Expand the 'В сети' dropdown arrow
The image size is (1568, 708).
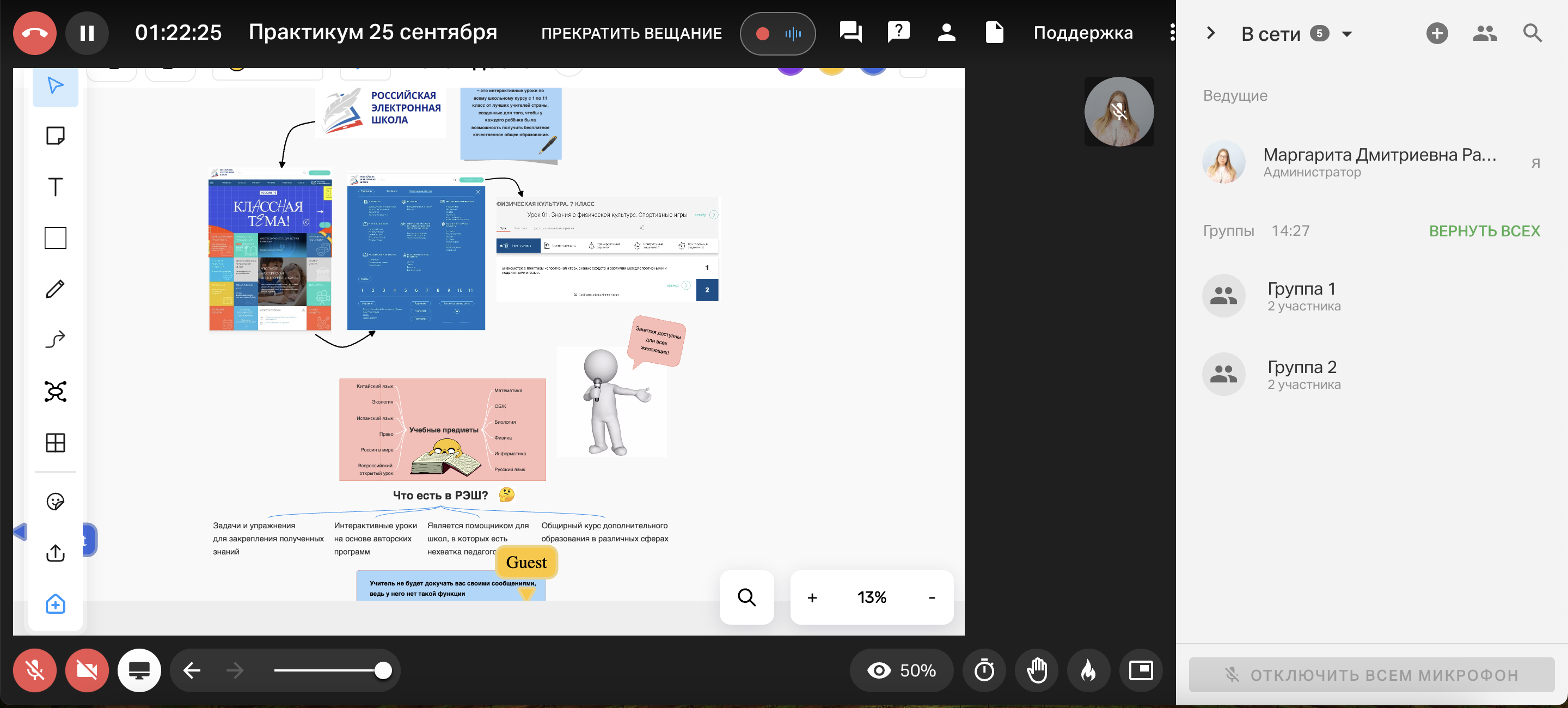pos(1347,34)
